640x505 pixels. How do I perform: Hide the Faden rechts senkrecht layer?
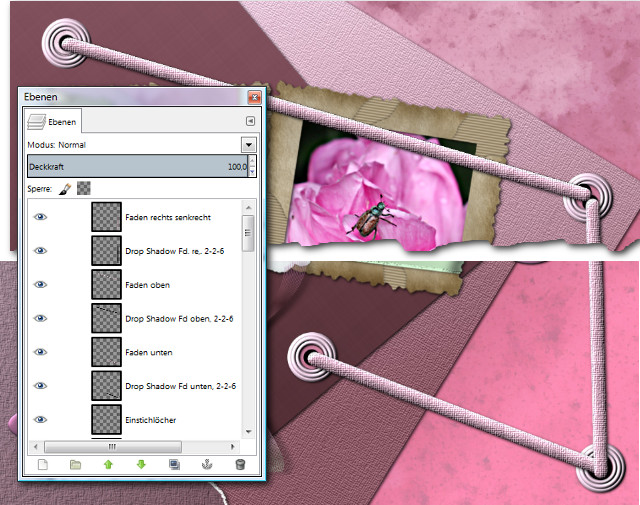[41, 217]
